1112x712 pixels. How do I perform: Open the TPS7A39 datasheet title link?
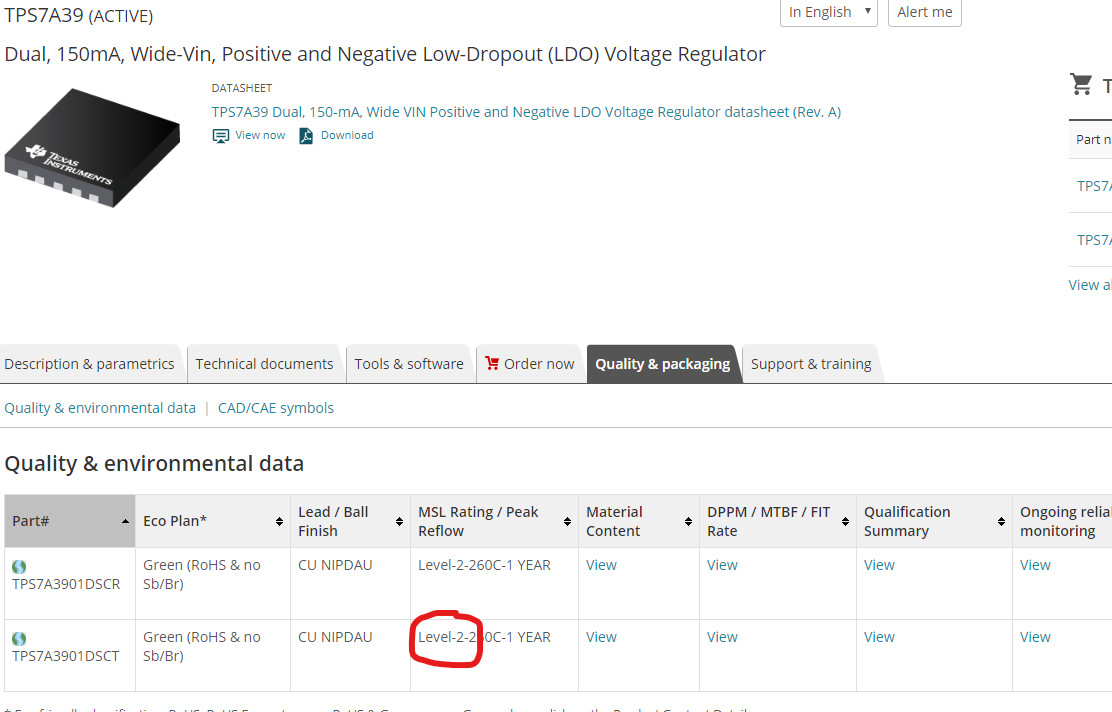point(526,112)
